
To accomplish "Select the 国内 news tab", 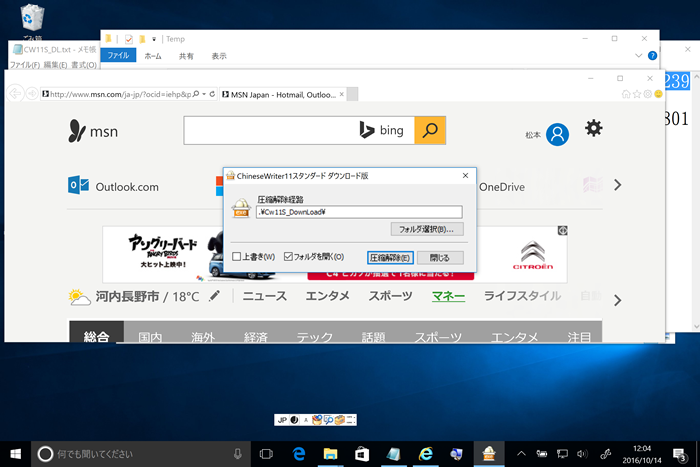I will pyautogui.click(x=150, y=336).
